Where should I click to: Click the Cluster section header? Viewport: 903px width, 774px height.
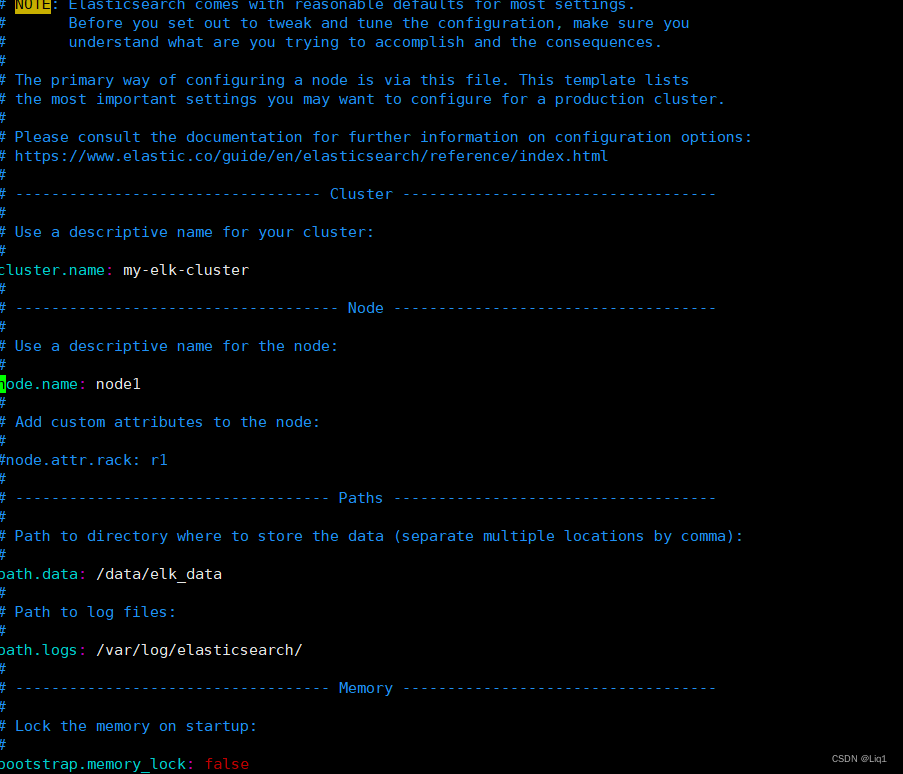tap(361, 194)
